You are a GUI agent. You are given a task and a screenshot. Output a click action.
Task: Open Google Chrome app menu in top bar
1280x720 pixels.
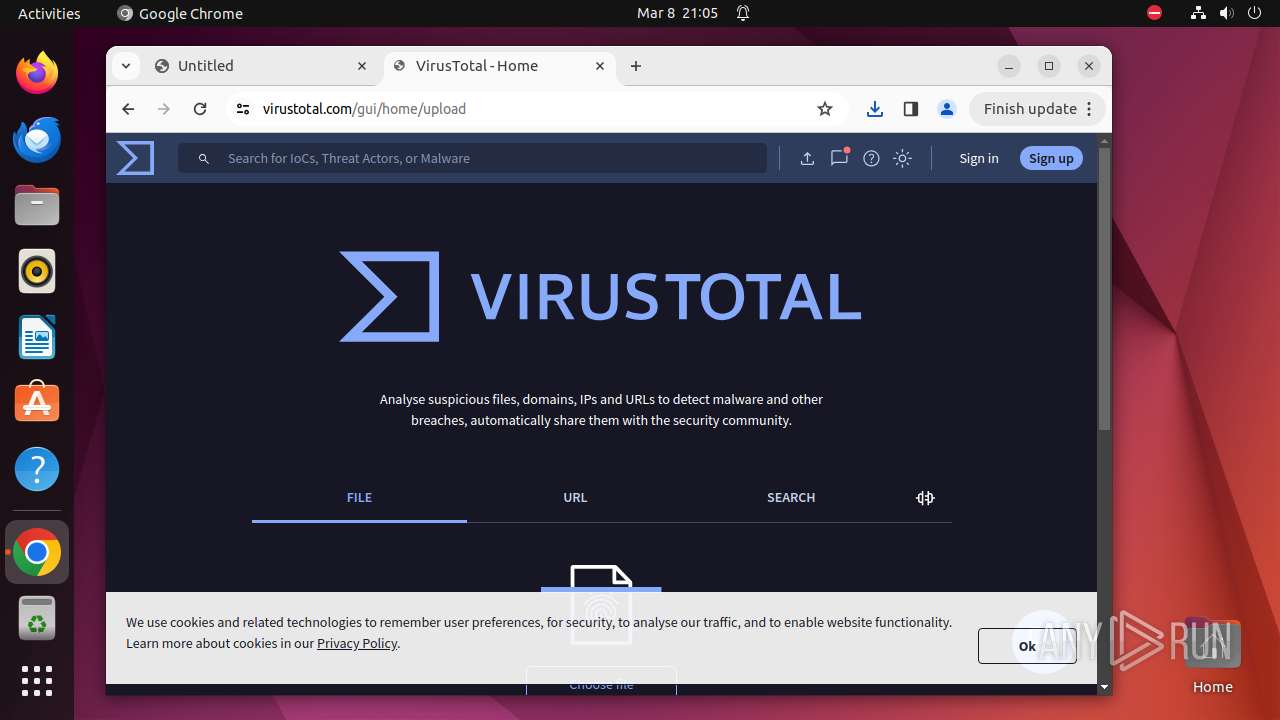click(x=180, y=13)
